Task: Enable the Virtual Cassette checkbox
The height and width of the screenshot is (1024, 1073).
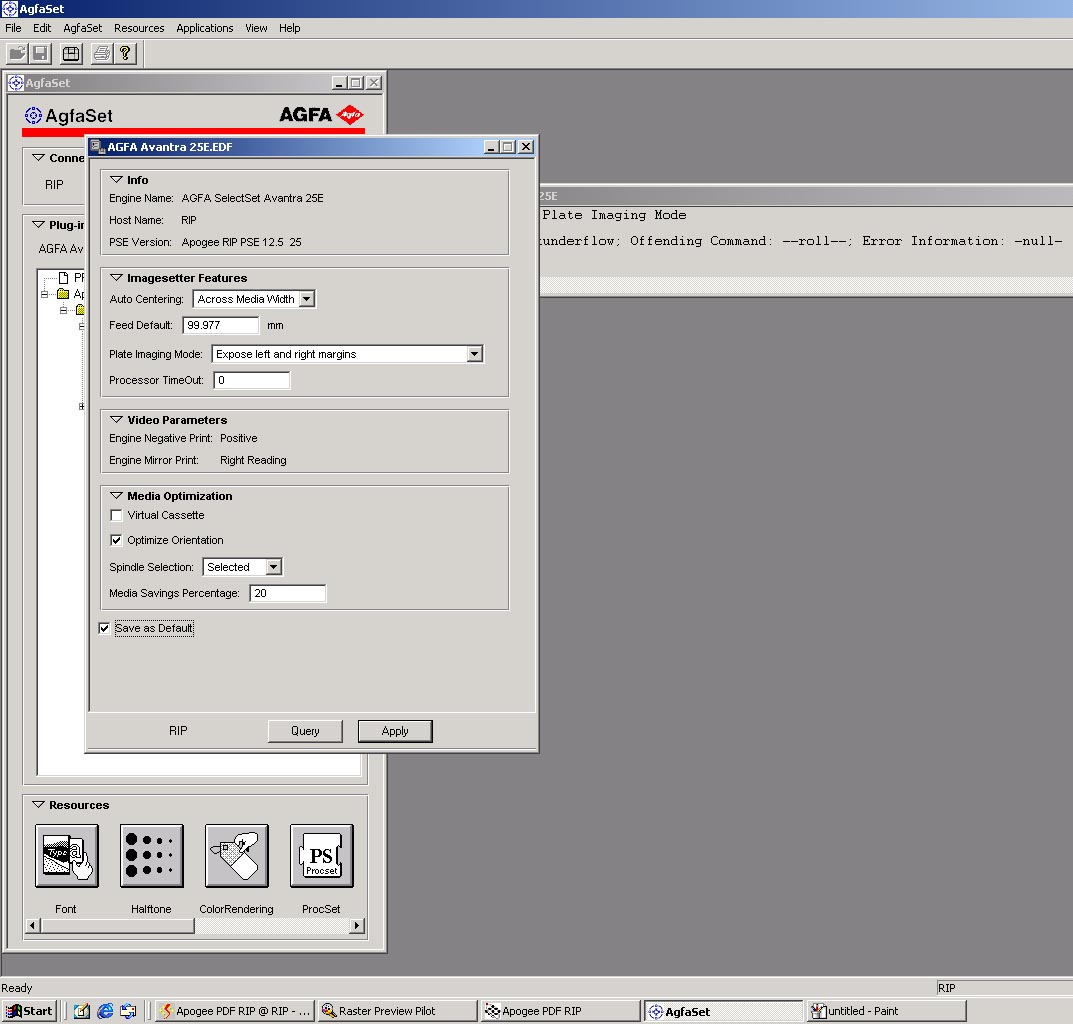Action: click(x=116, y=515)
